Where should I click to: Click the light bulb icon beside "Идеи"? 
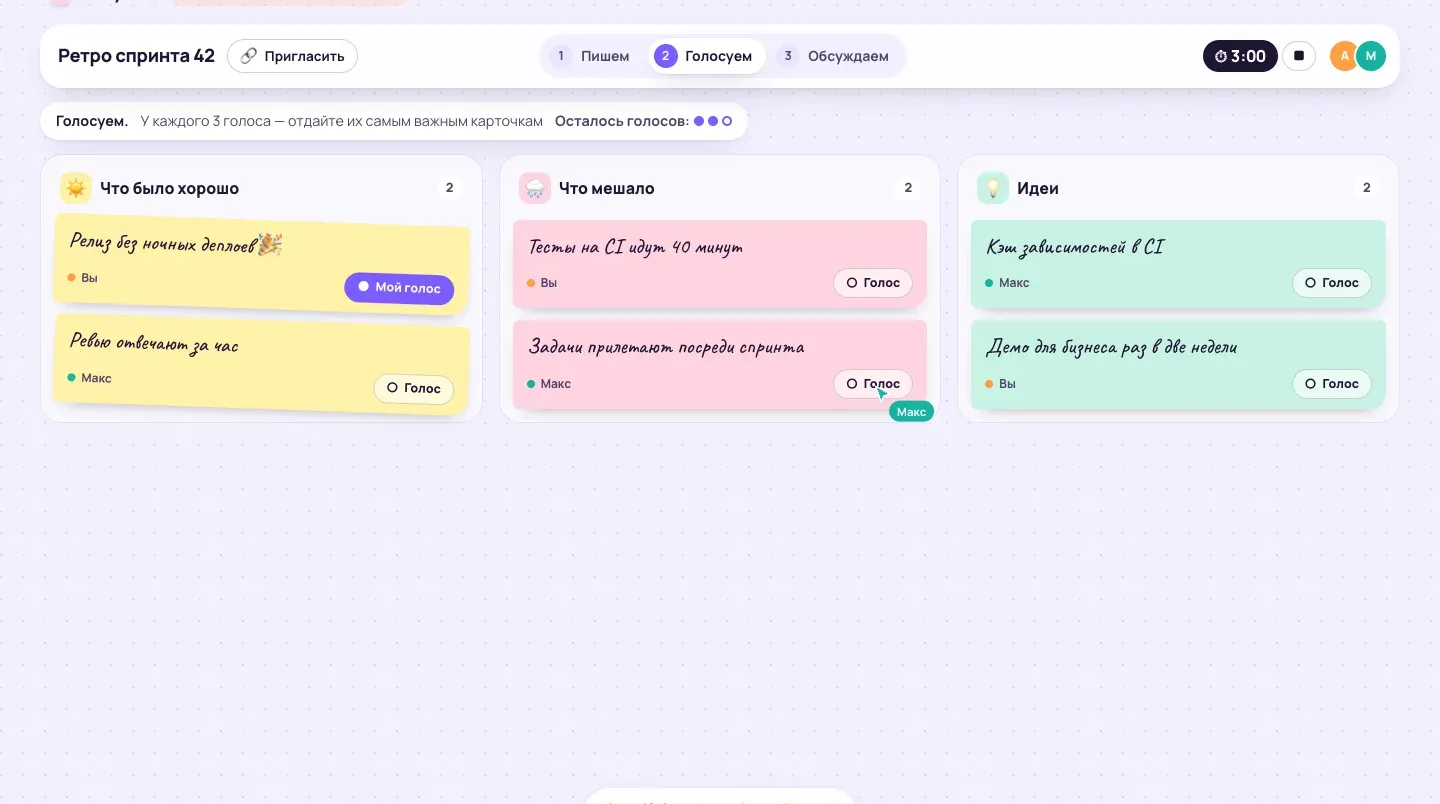coord(993,188)
